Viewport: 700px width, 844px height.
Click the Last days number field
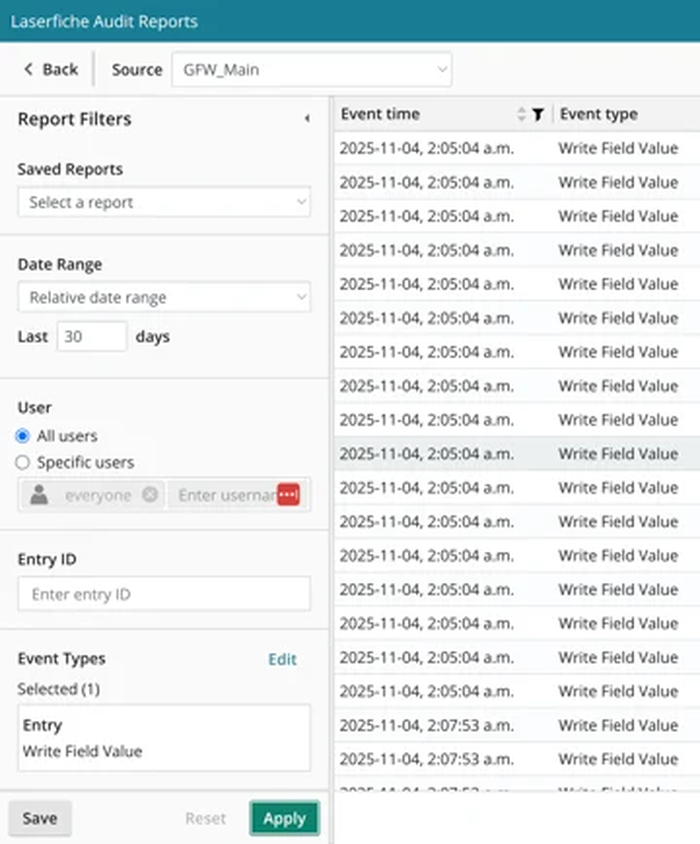[92, 336]
